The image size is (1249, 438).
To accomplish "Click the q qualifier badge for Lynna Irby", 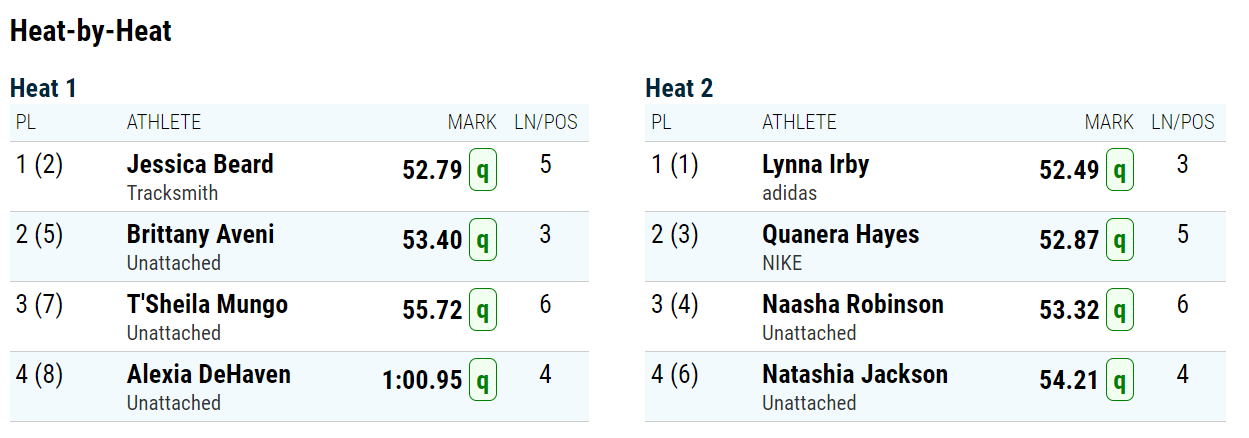I will pyautogui.click(x=1120, y=170).
